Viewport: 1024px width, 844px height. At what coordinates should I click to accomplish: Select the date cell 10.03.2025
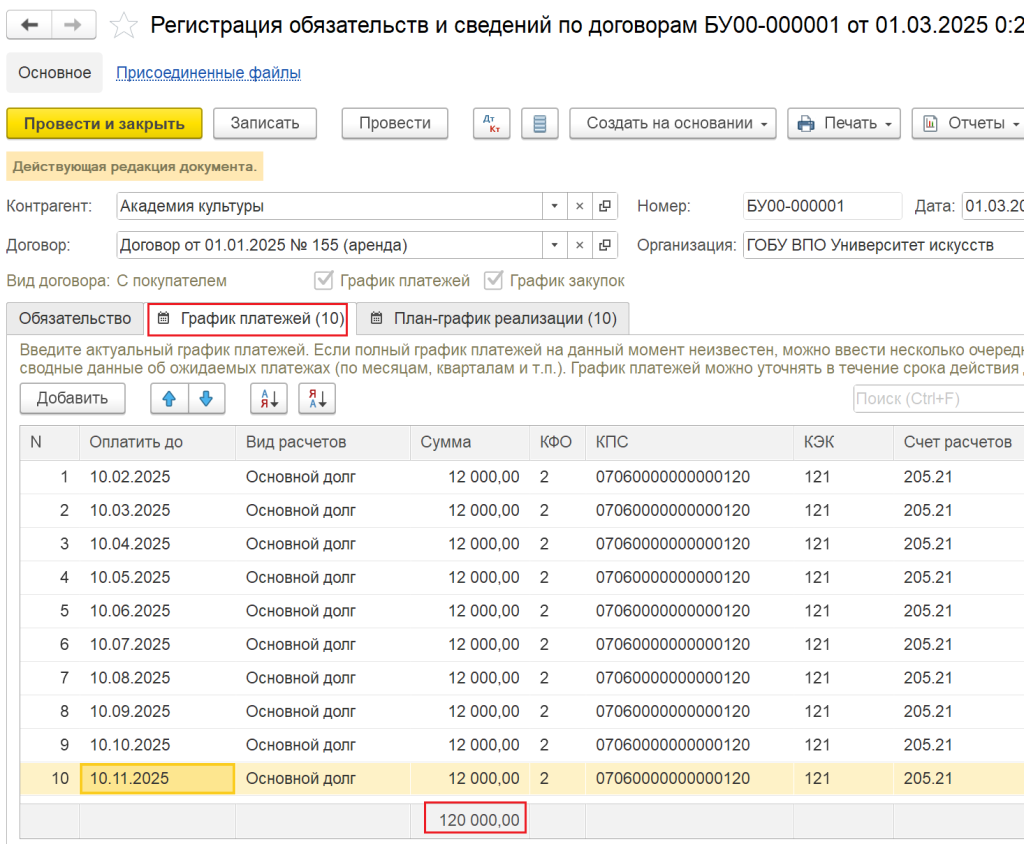click(157, 511)
